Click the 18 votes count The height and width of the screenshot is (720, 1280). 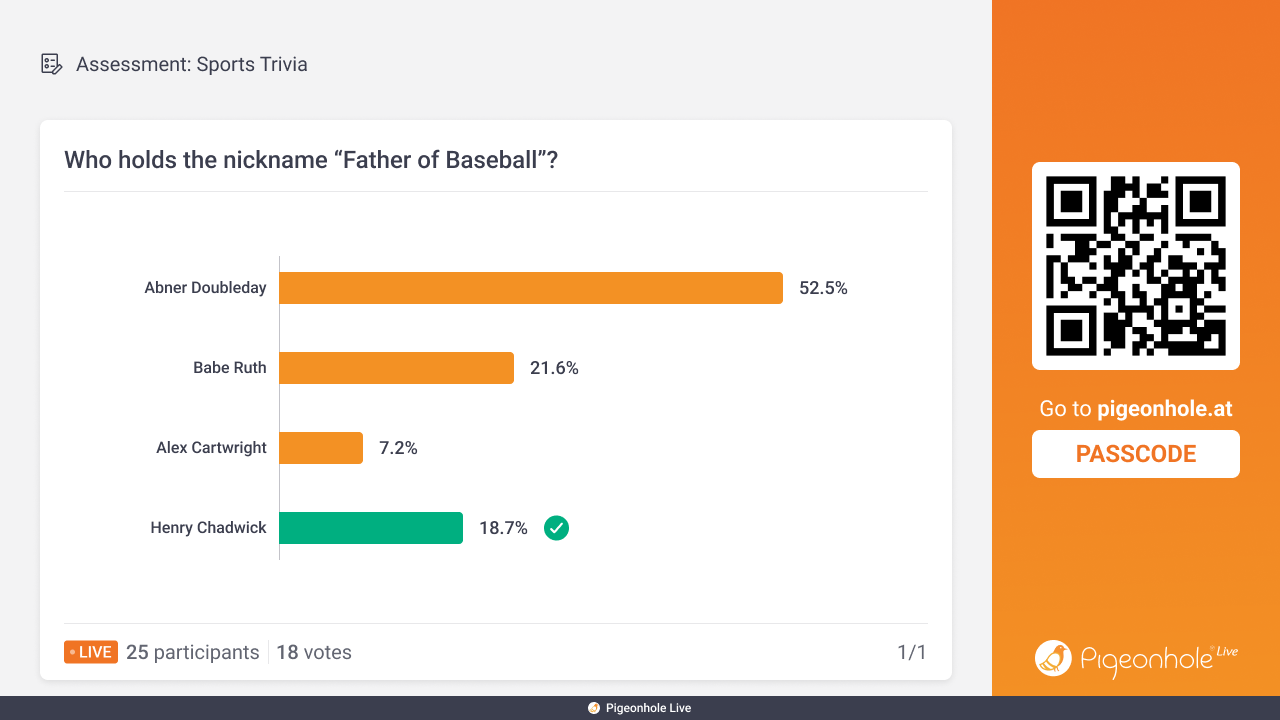click(314, 652)
